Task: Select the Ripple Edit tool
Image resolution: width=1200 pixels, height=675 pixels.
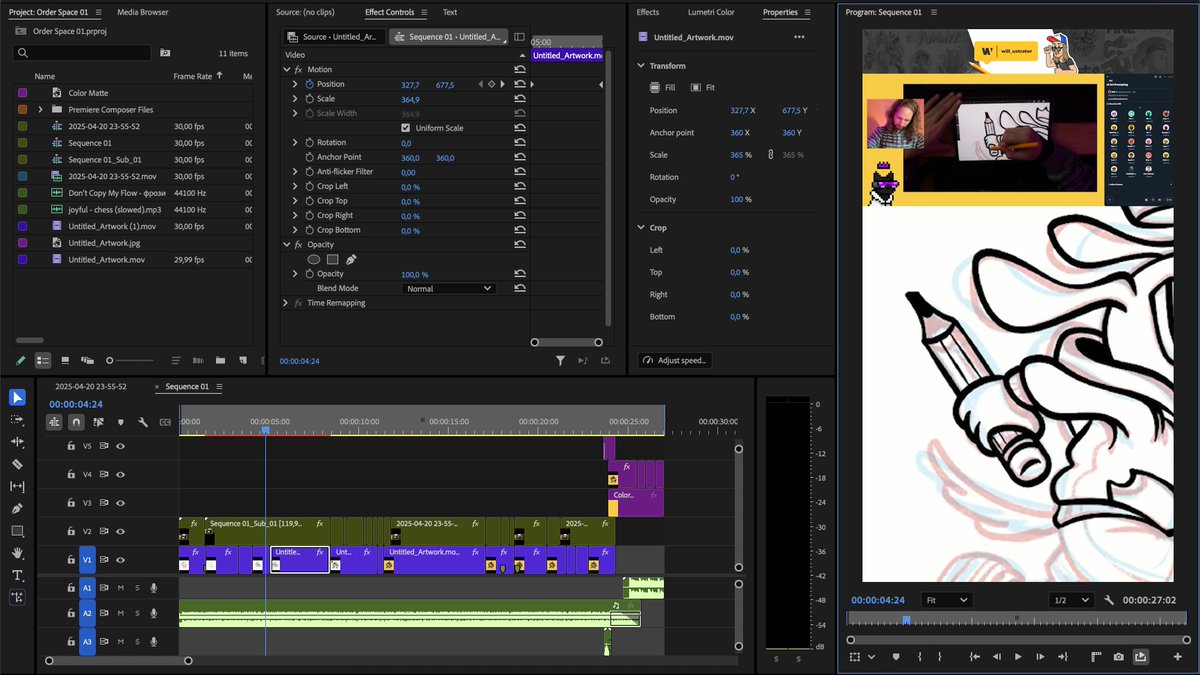Action: [x=17, y=441]
